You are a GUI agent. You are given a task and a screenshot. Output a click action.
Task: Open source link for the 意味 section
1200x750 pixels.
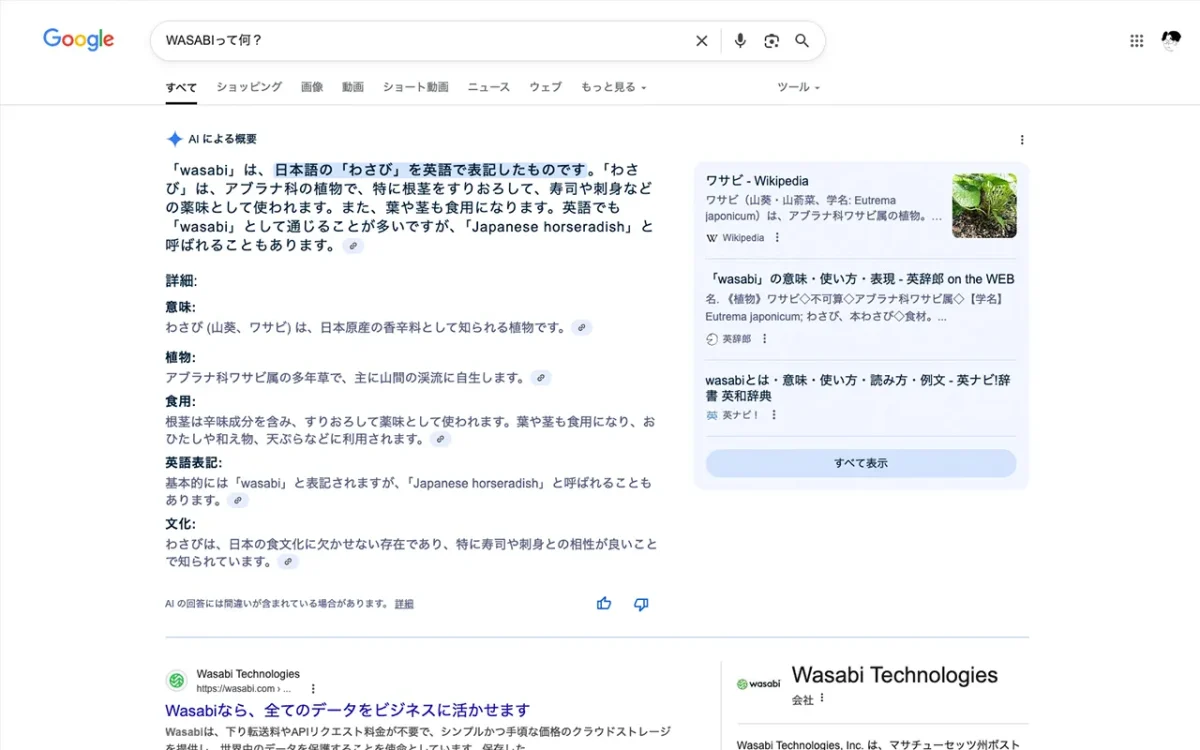coord(582,327)
